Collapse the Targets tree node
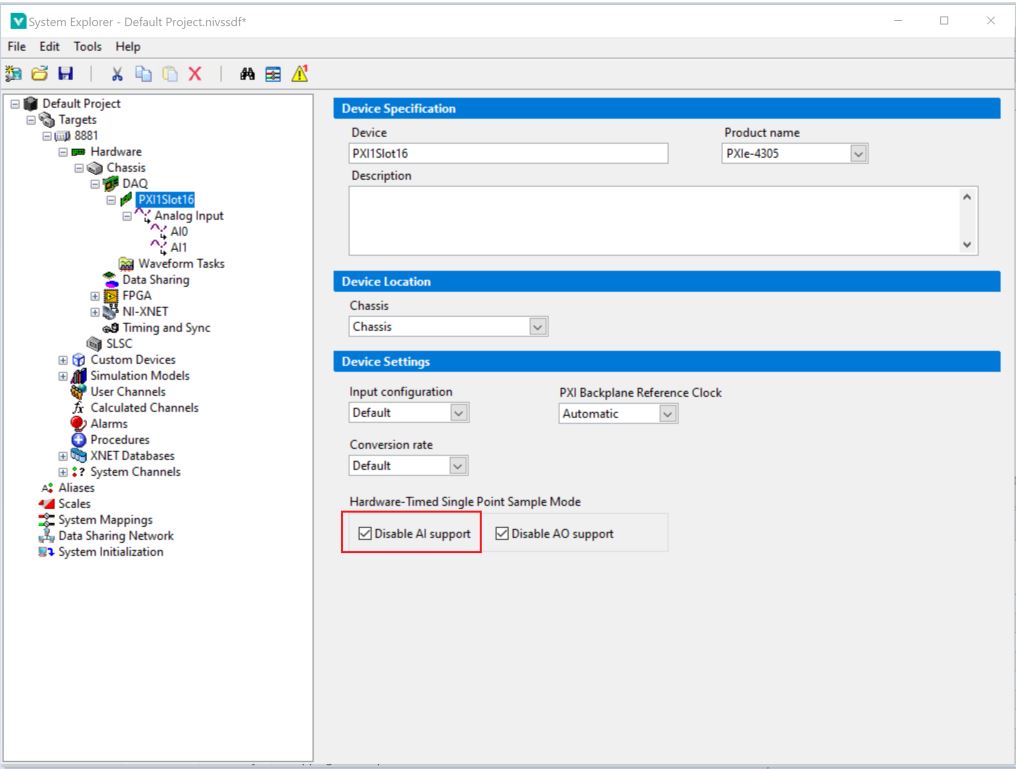This screenshot has width=1016, height=769. 30,120
